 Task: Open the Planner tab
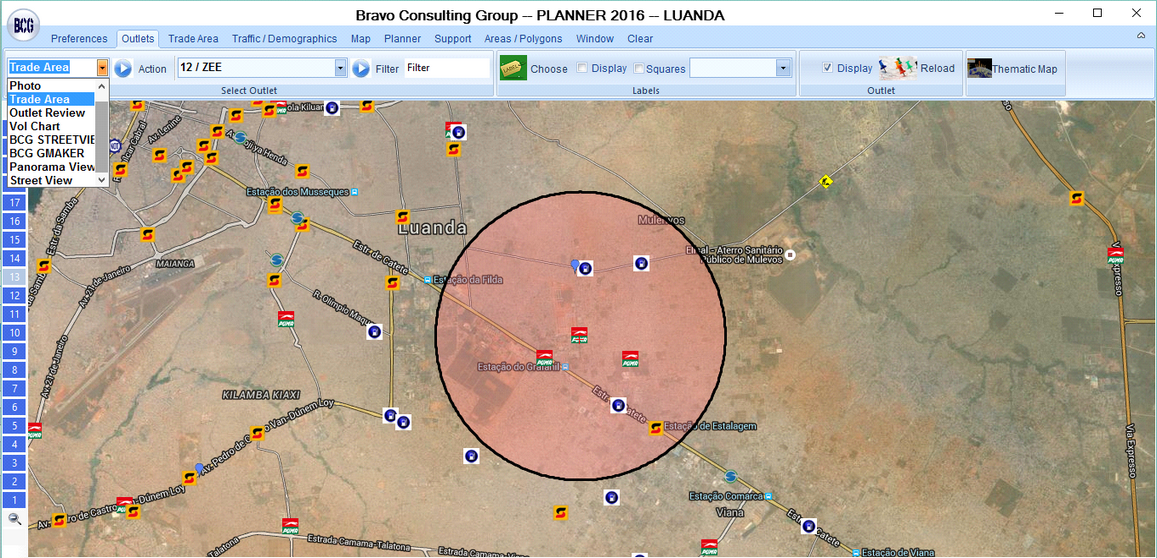coord(402,39)
